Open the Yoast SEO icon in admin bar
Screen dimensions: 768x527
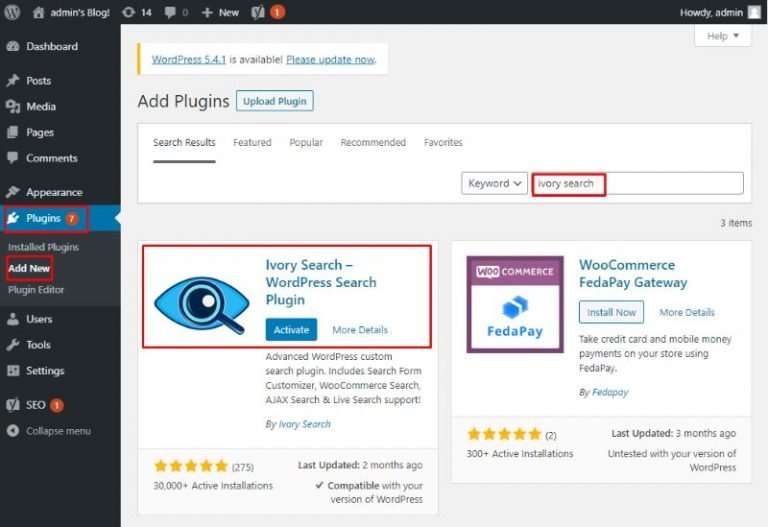258,12
